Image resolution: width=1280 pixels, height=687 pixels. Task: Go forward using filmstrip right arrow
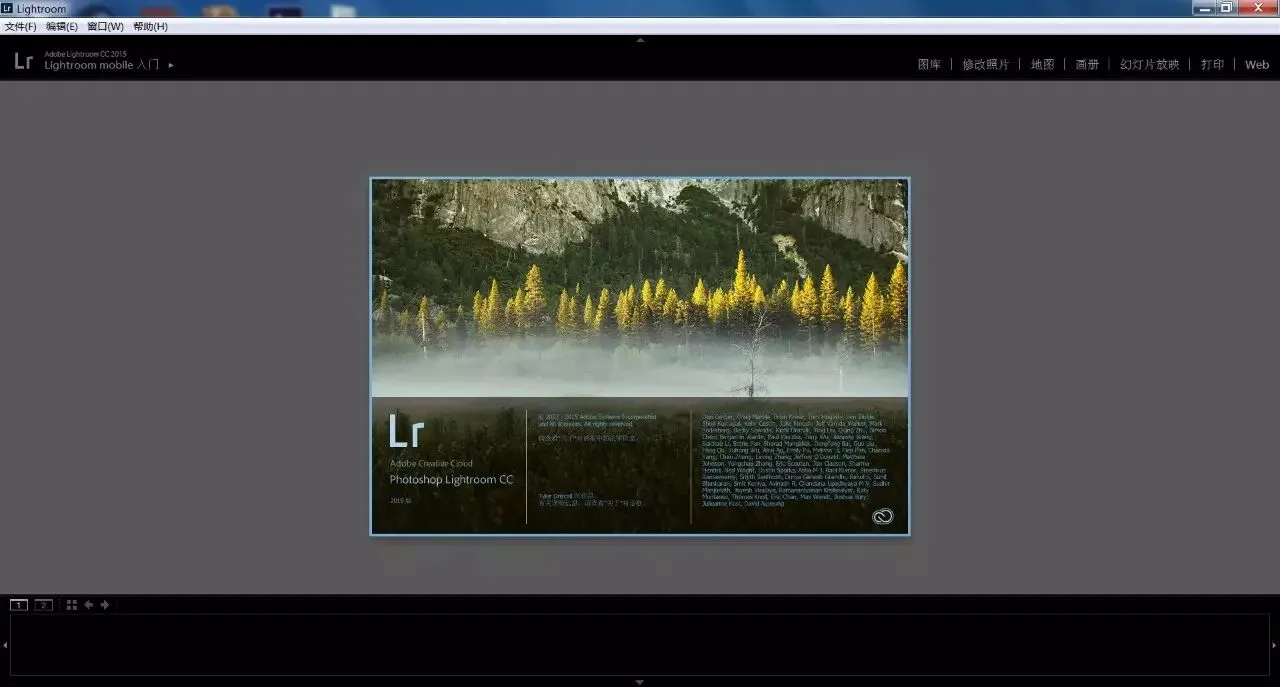pyautogui.click(x=105, y=605)
